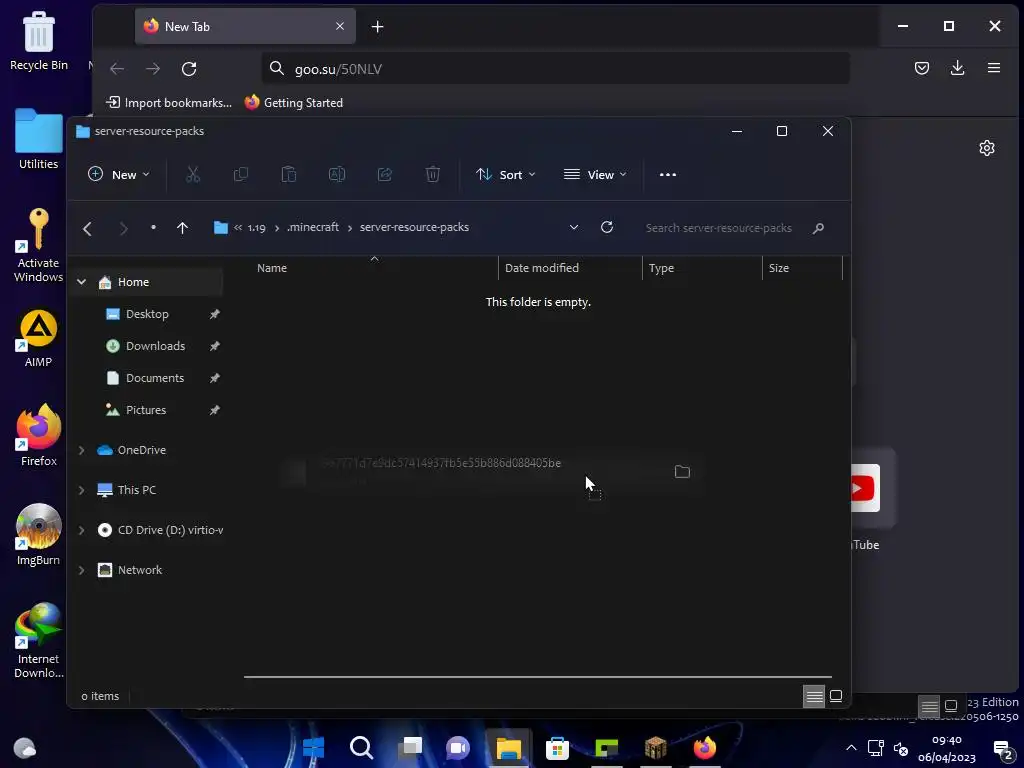
Task: Collapse the Home tree node
Action: click(82, 282)
